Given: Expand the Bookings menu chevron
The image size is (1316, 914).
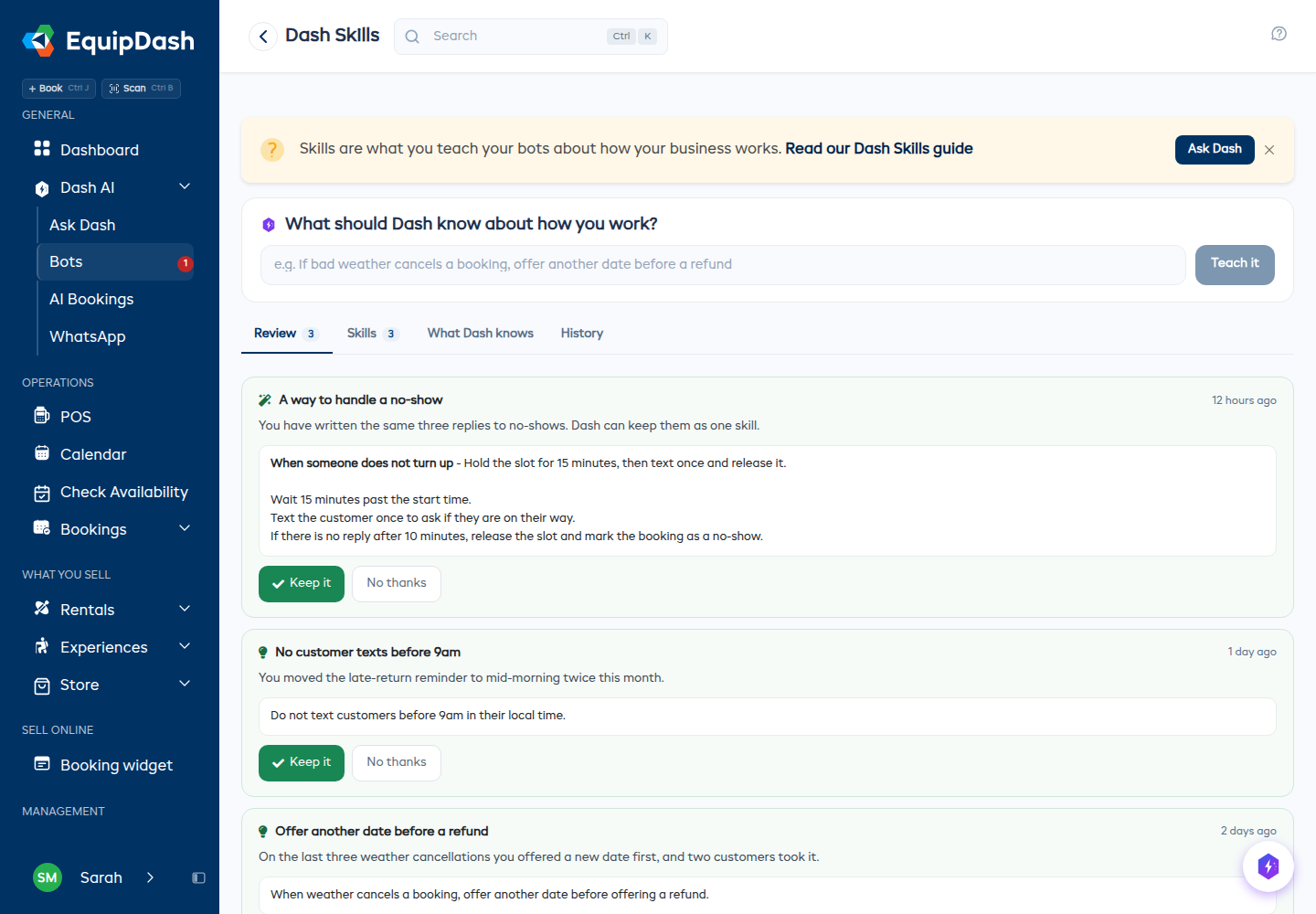Looking at the screenshot, I should [x=185, y=528].
